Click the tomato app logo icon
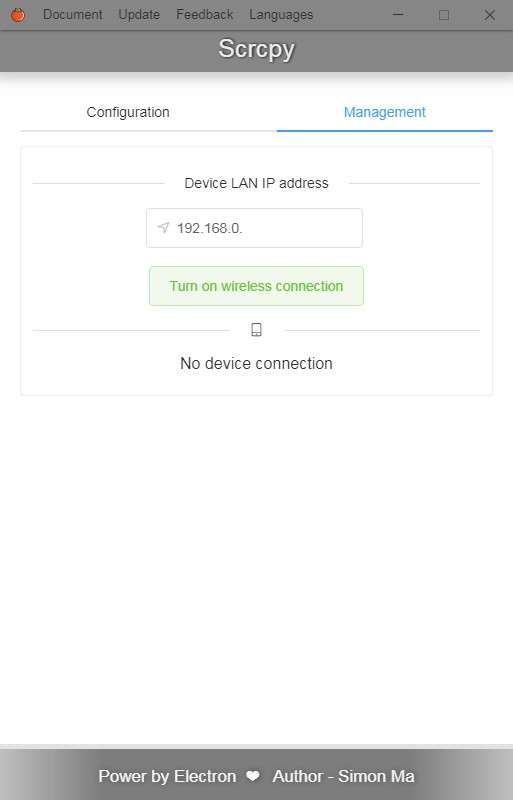 pos(18,15)
